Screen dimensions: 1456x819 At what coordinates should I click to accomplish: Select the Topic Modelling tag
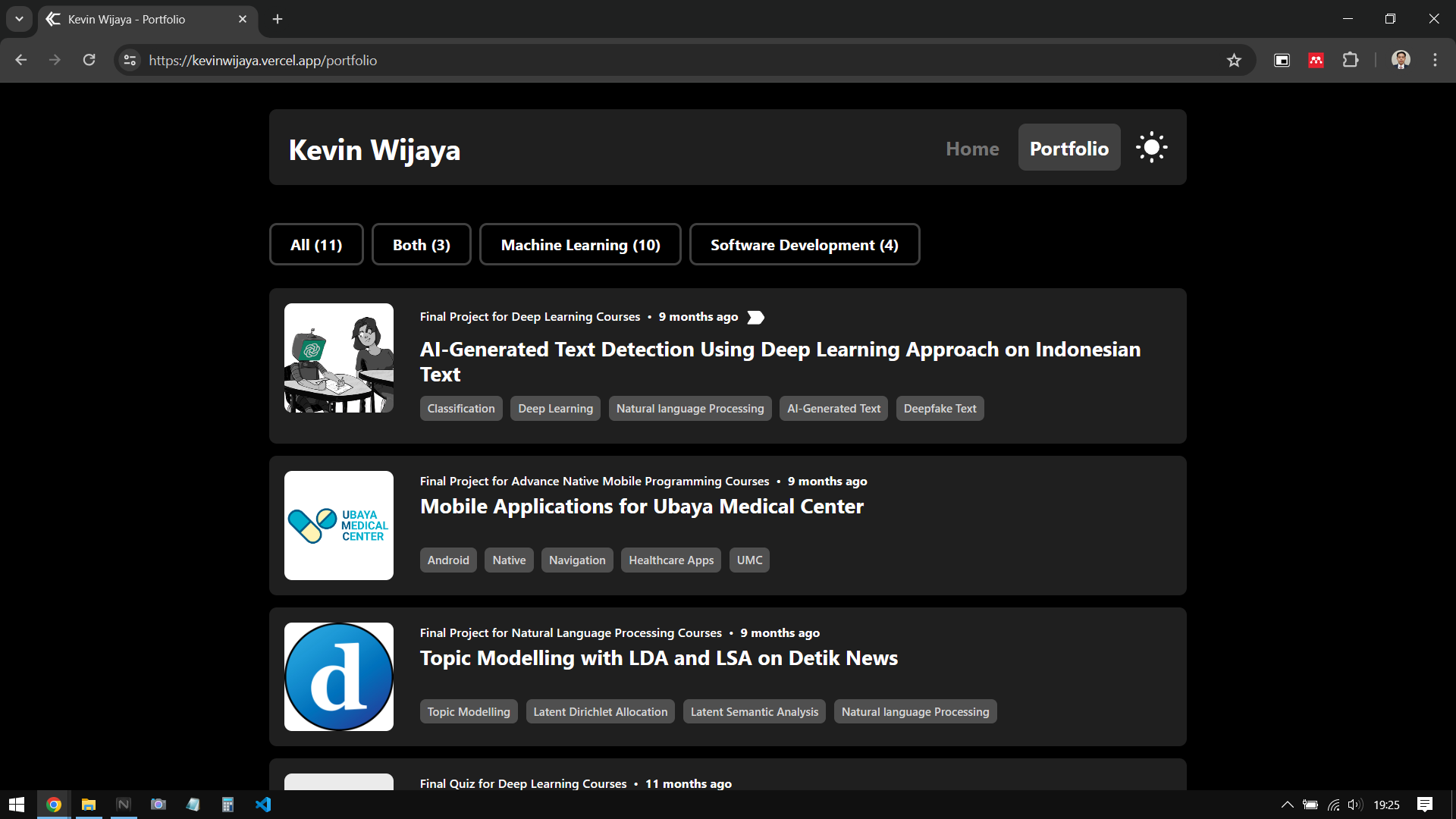click(469, 711)
